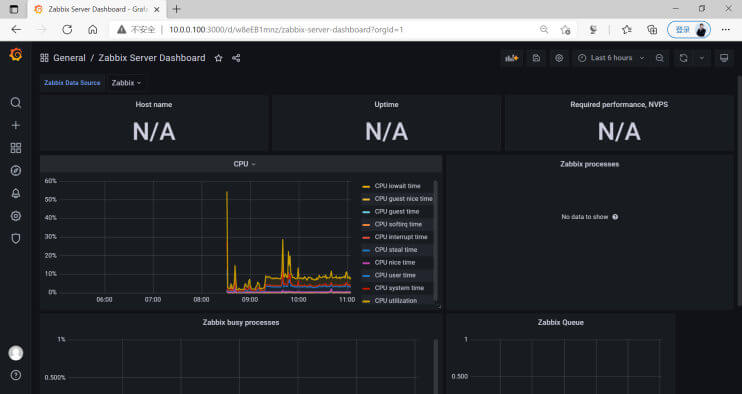This screenshot has width=742, height=394.
Task: Open browser Collections icon
Action: [652, 29]
